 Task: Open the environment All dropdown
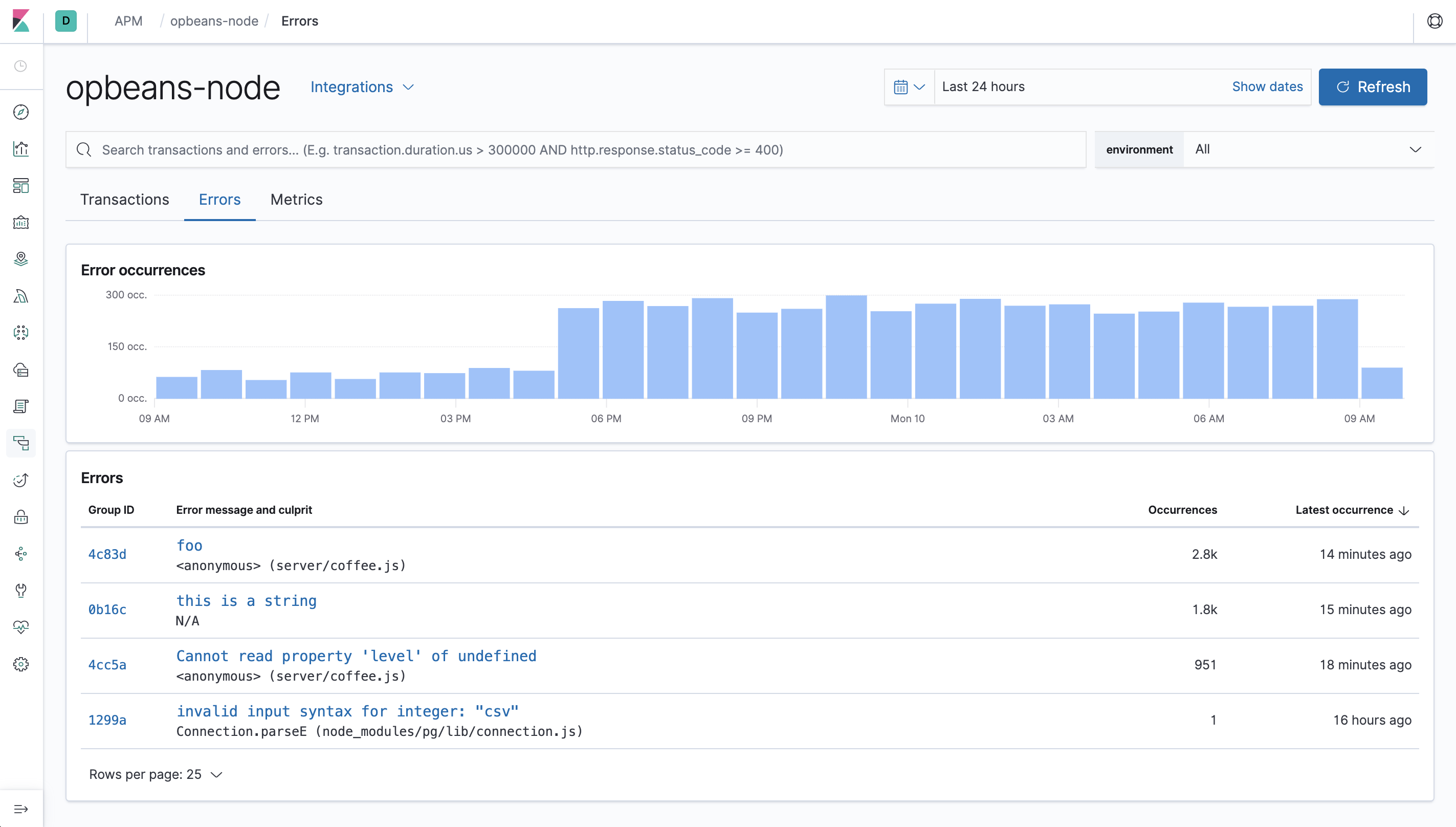[x=1306, y=149]
